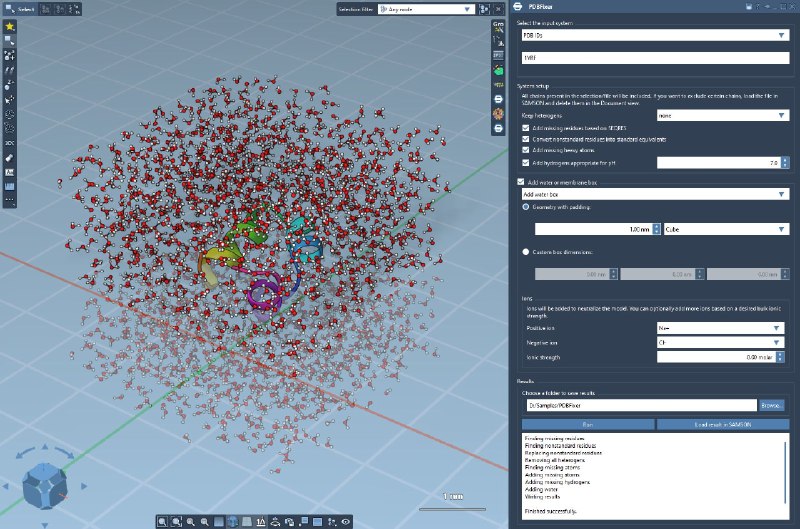Open the input system PDB IDs dropdown
Image resolution: width=800 pixels, height=529 pixels.
655,35
